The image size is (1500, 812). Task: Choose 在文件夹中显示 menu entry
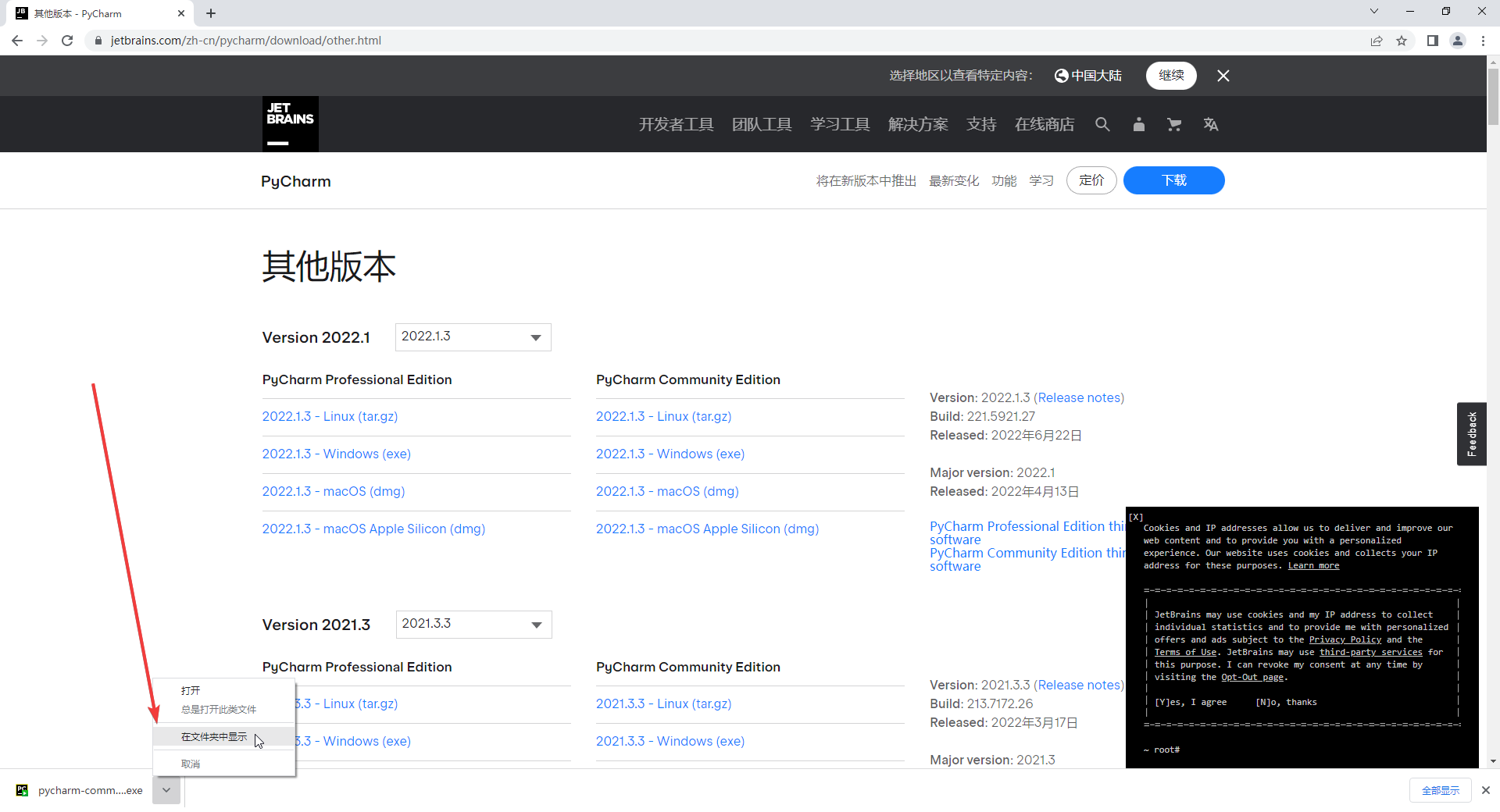tap(223, 737)
